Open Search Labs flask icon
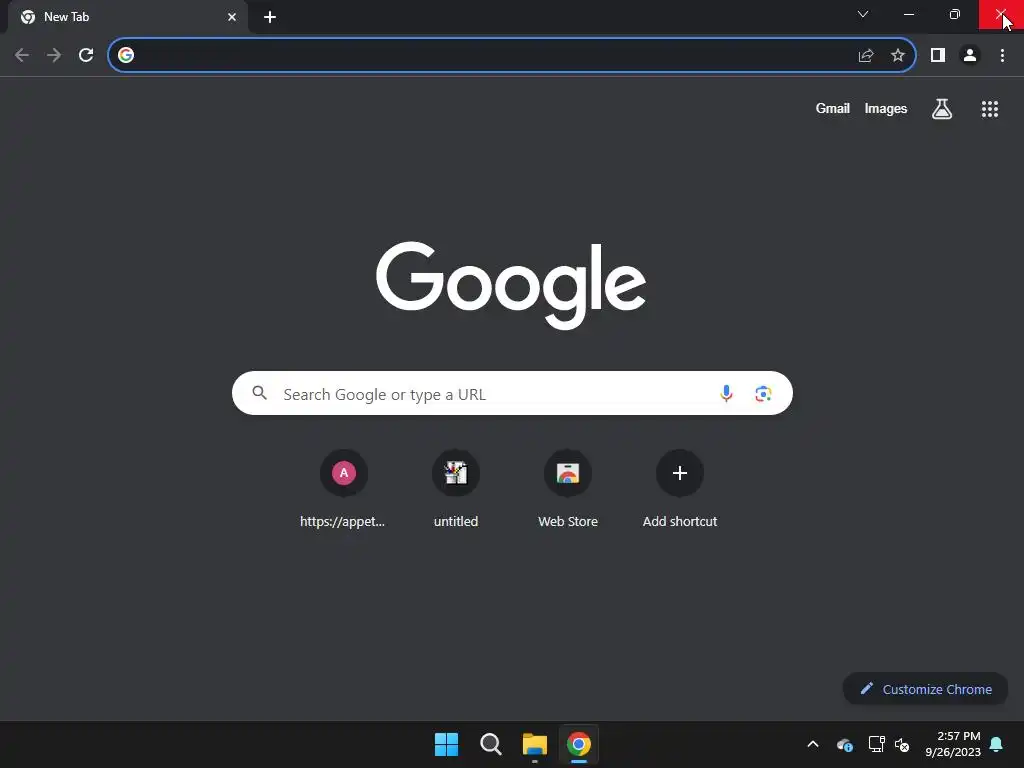Viewport: 1024px width, 768px height. (x=942, y=108)
